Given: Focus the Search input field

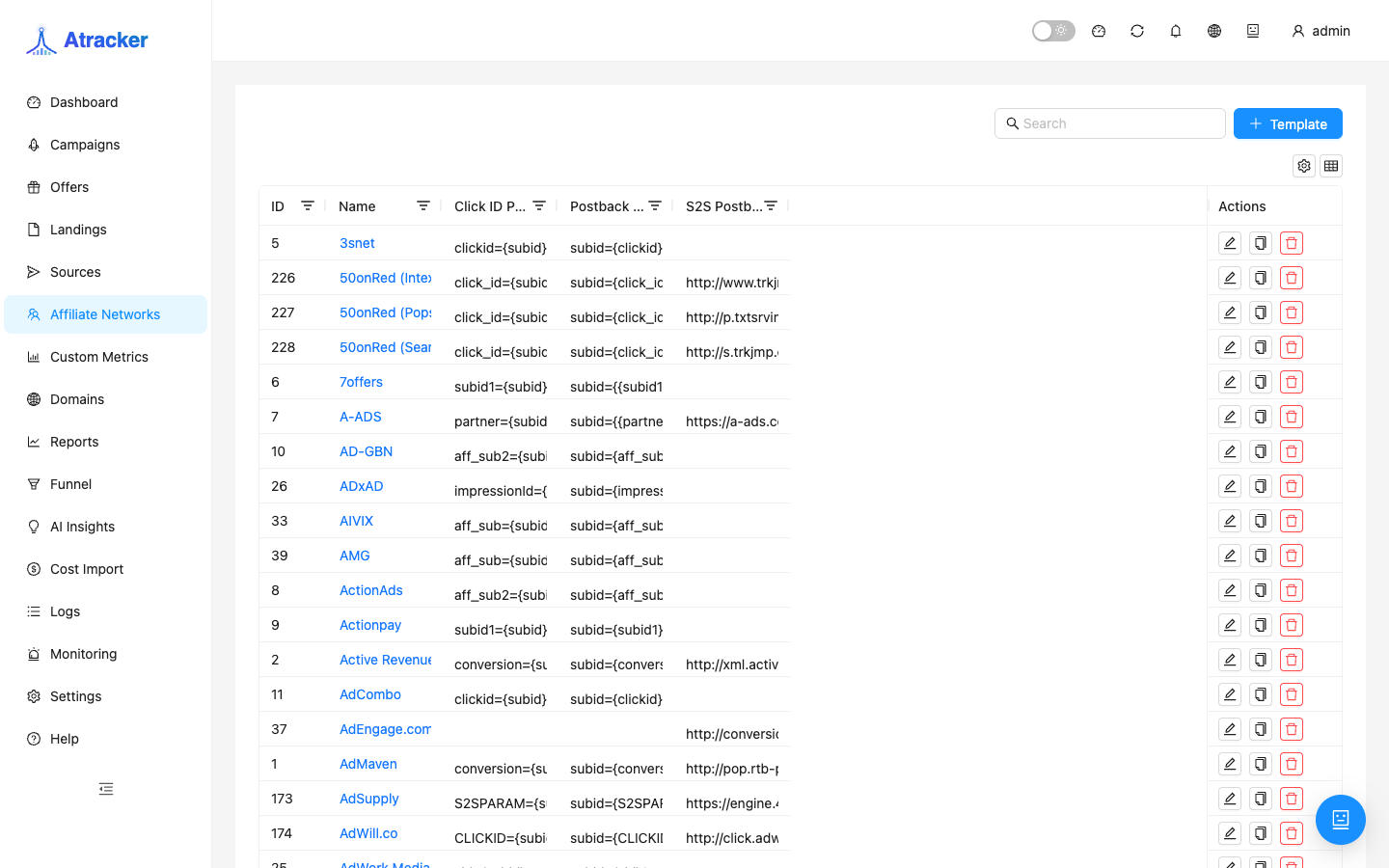Looking at the screenshot, I should coord(1110,123).
